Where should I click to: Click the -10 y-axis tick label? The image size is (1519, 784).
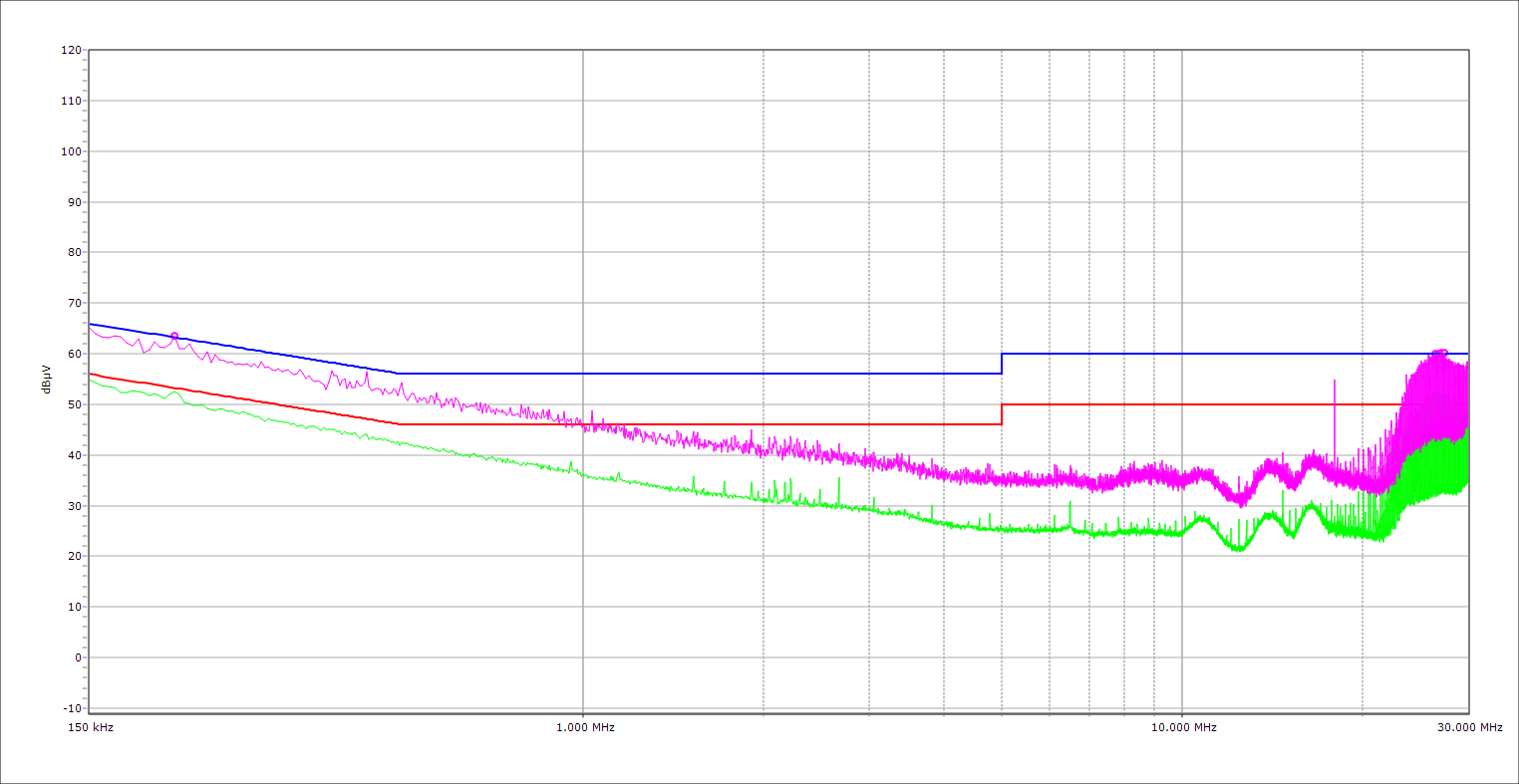tap(72, 708)
